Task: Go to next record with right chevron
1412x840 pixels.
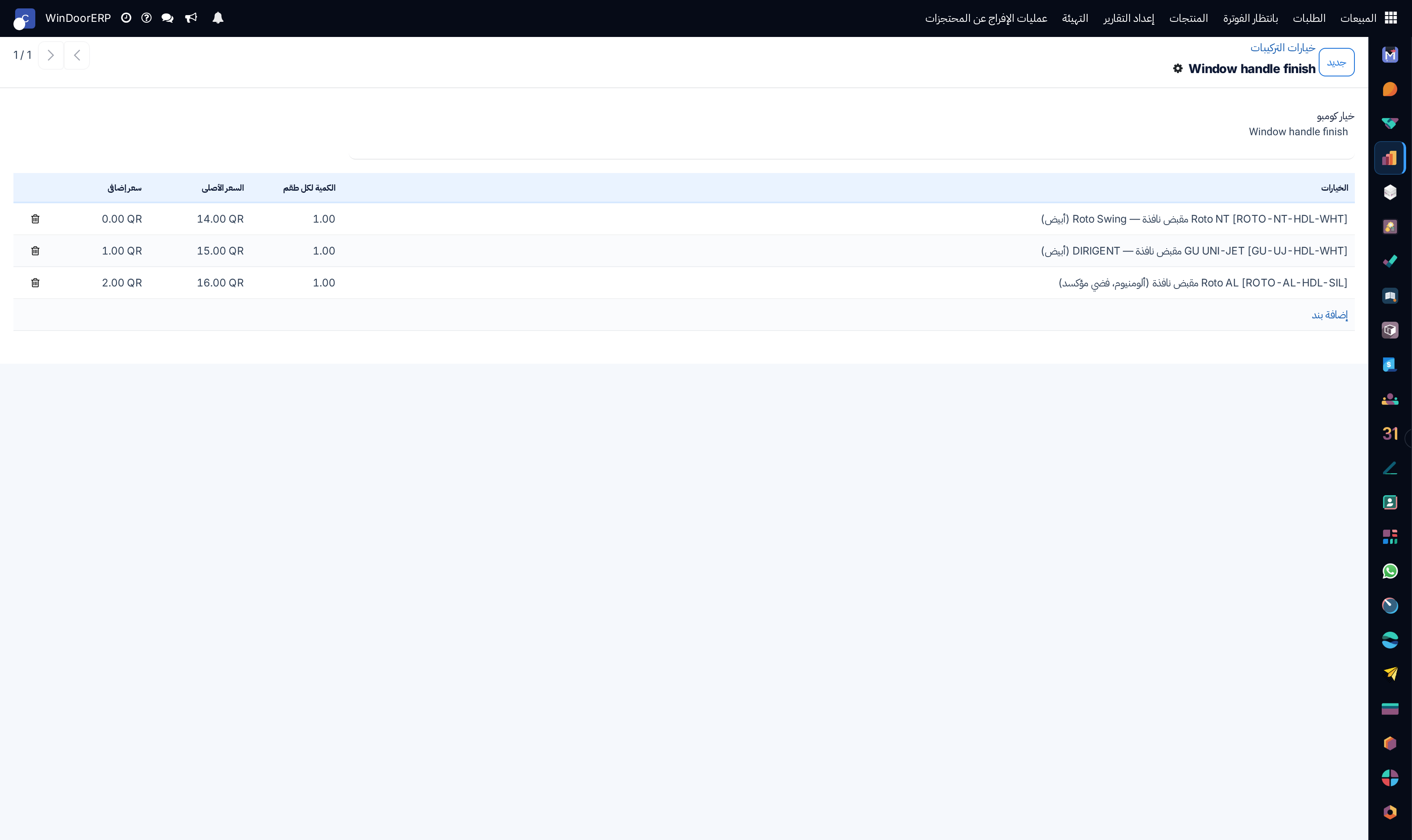Action: click(51, 55)
